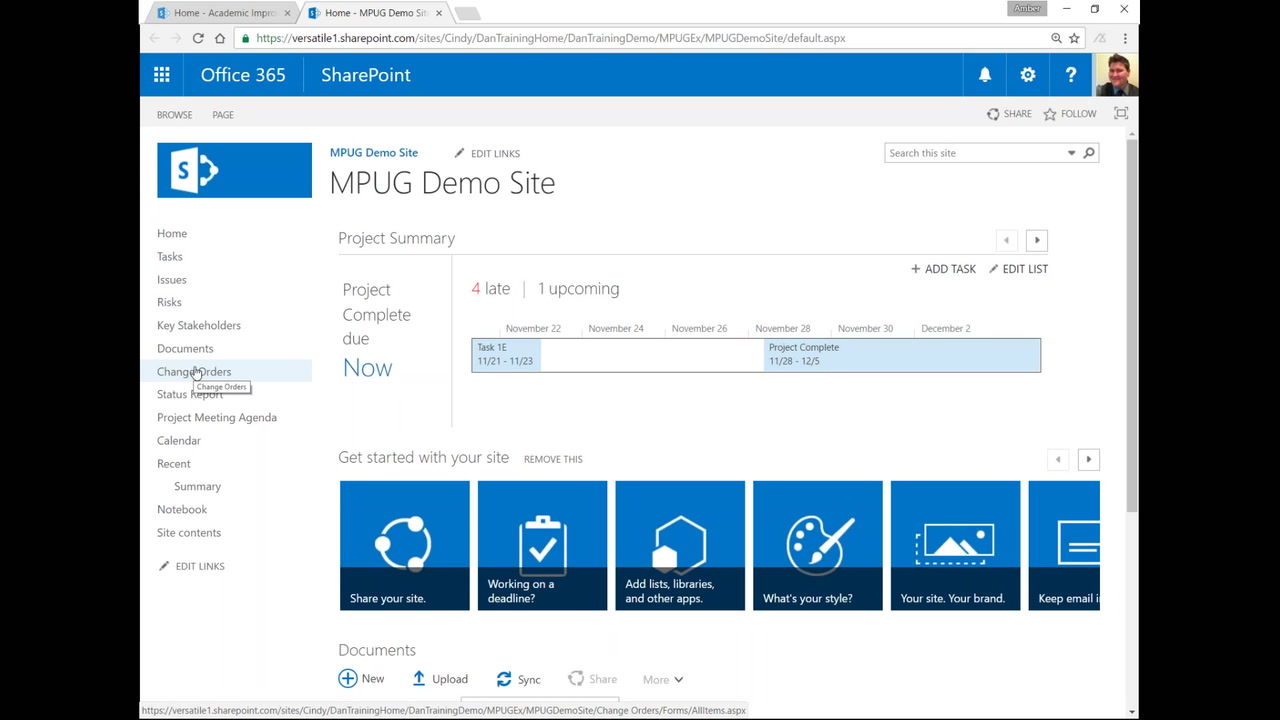Focus the Search this site box

coord(975,153)
